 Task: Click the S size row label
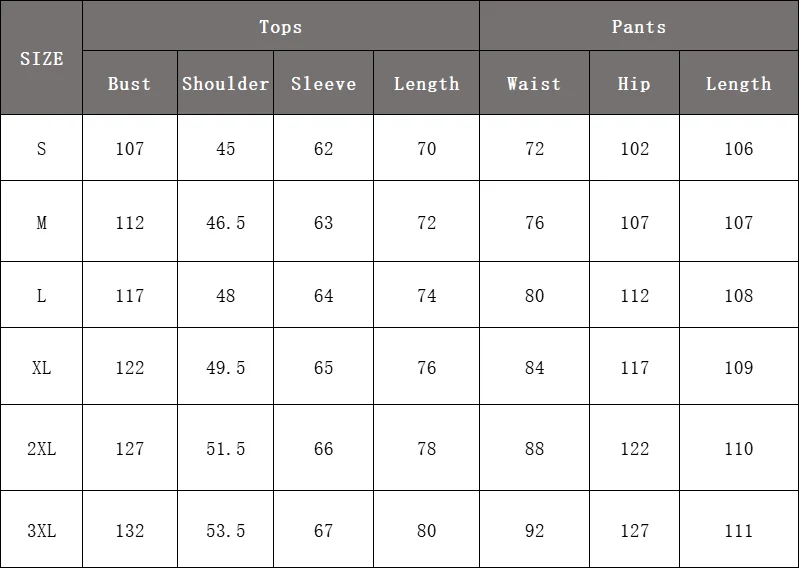pos(41,149)
